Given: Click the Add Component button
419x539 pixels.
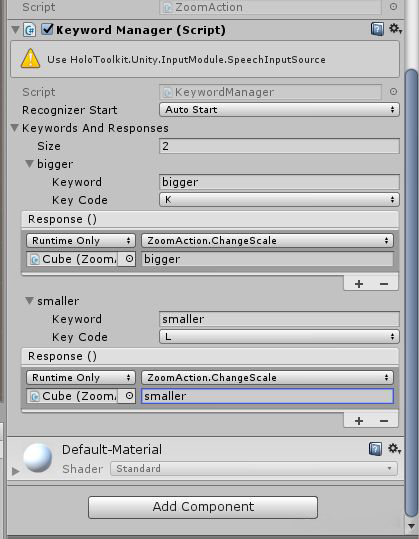Looking at the screenshot, I should point(203,507).
